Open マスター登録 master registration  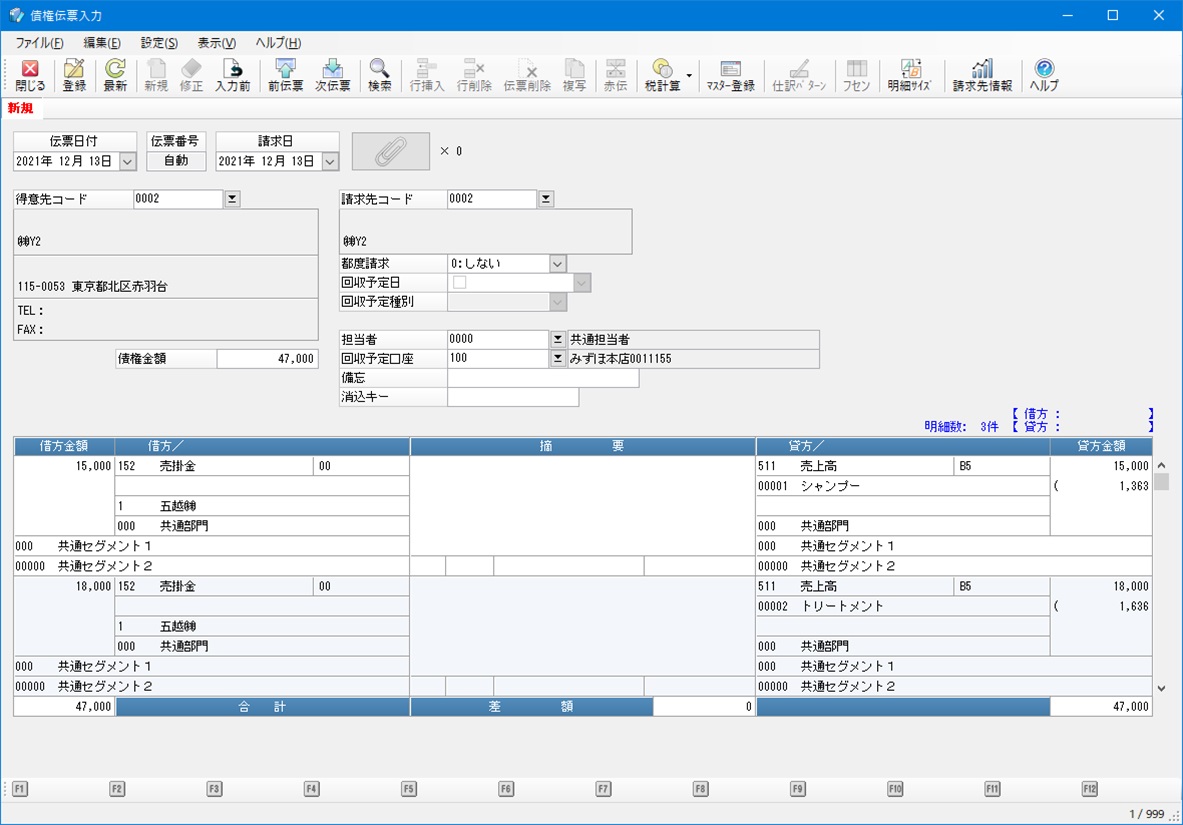coord(730,75)
